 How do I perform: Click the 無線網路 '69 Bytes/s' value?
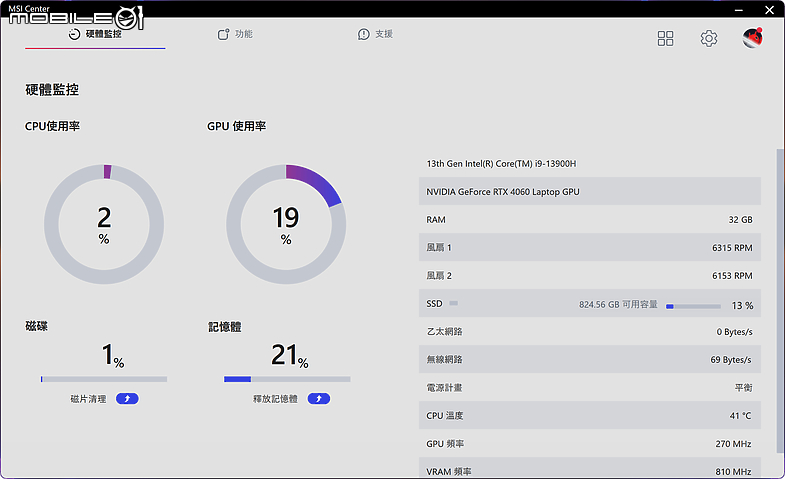click(731, 360)
